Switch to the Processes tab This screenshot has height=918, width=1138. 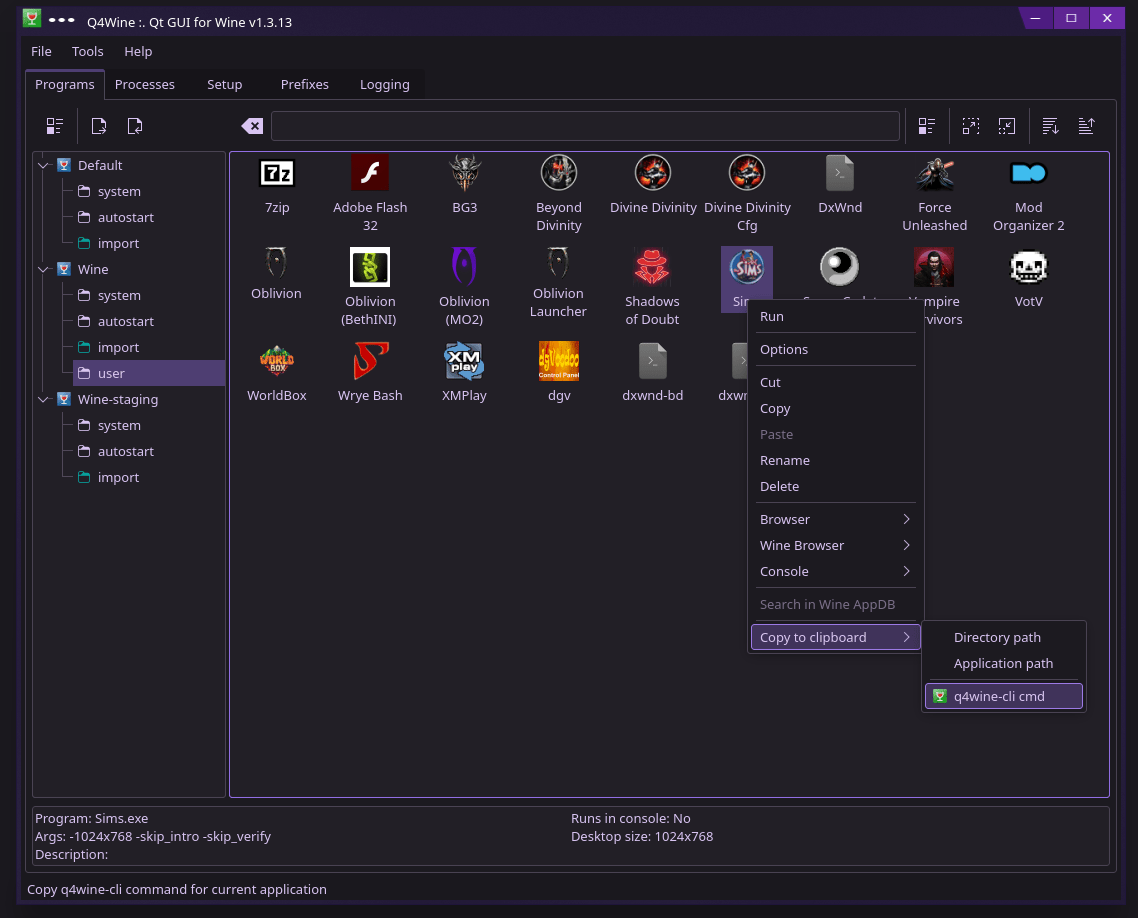point(144,85)
